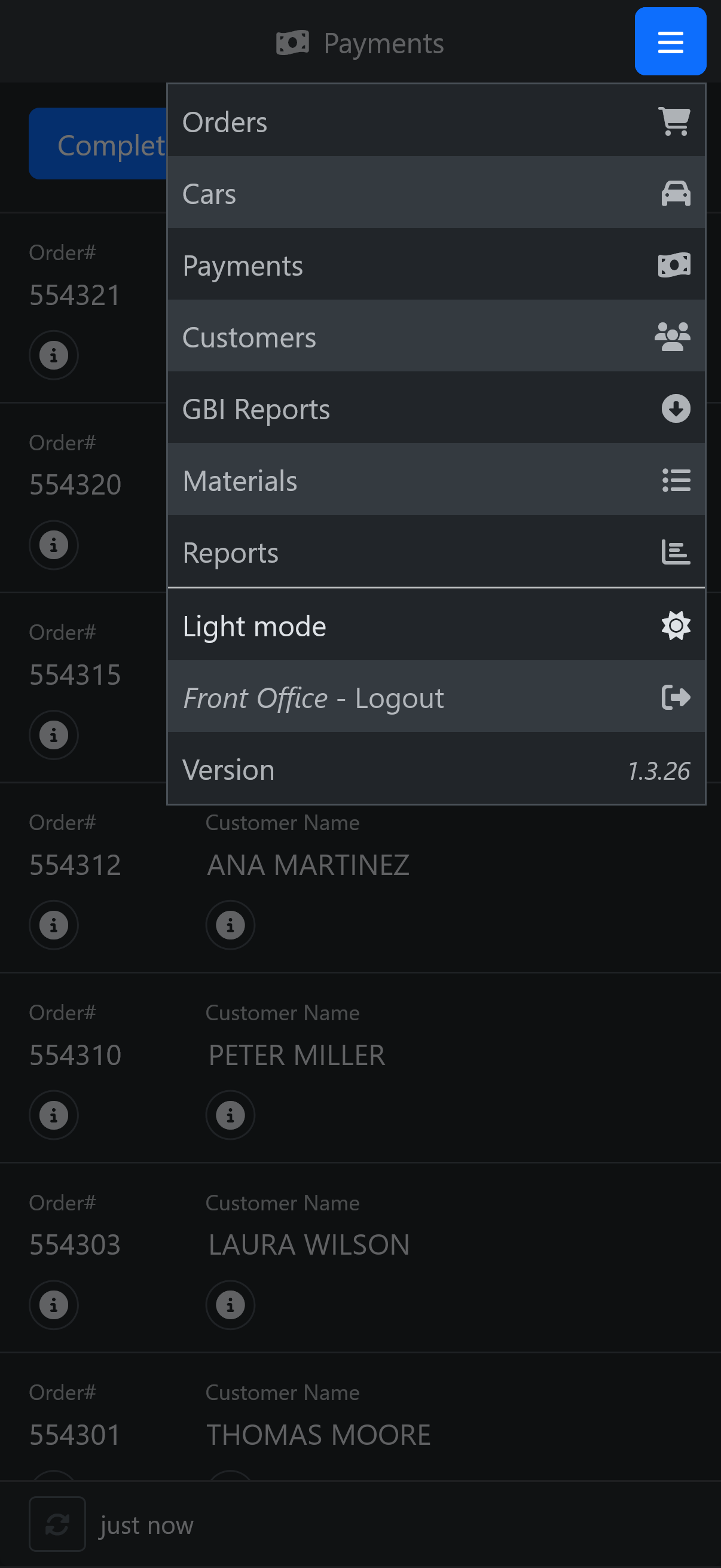Open Orders from the menu

pyautogui.click(x=436, y=121)
